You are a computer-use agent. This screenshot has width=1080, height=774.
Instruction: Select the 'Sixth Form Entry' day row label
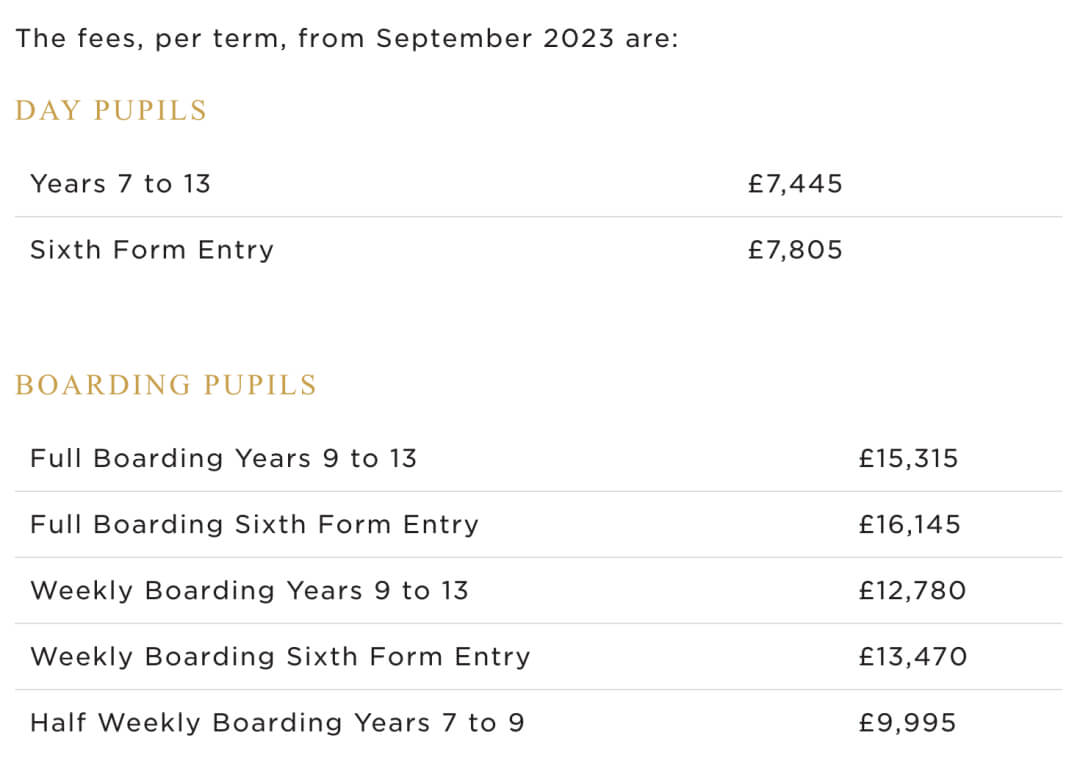152,250
